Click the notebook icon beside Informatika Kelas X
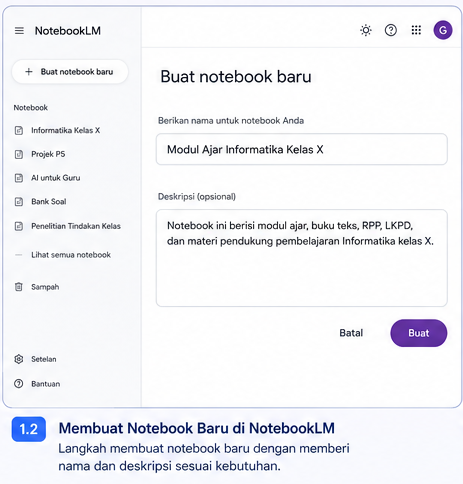 coord(19,130)
